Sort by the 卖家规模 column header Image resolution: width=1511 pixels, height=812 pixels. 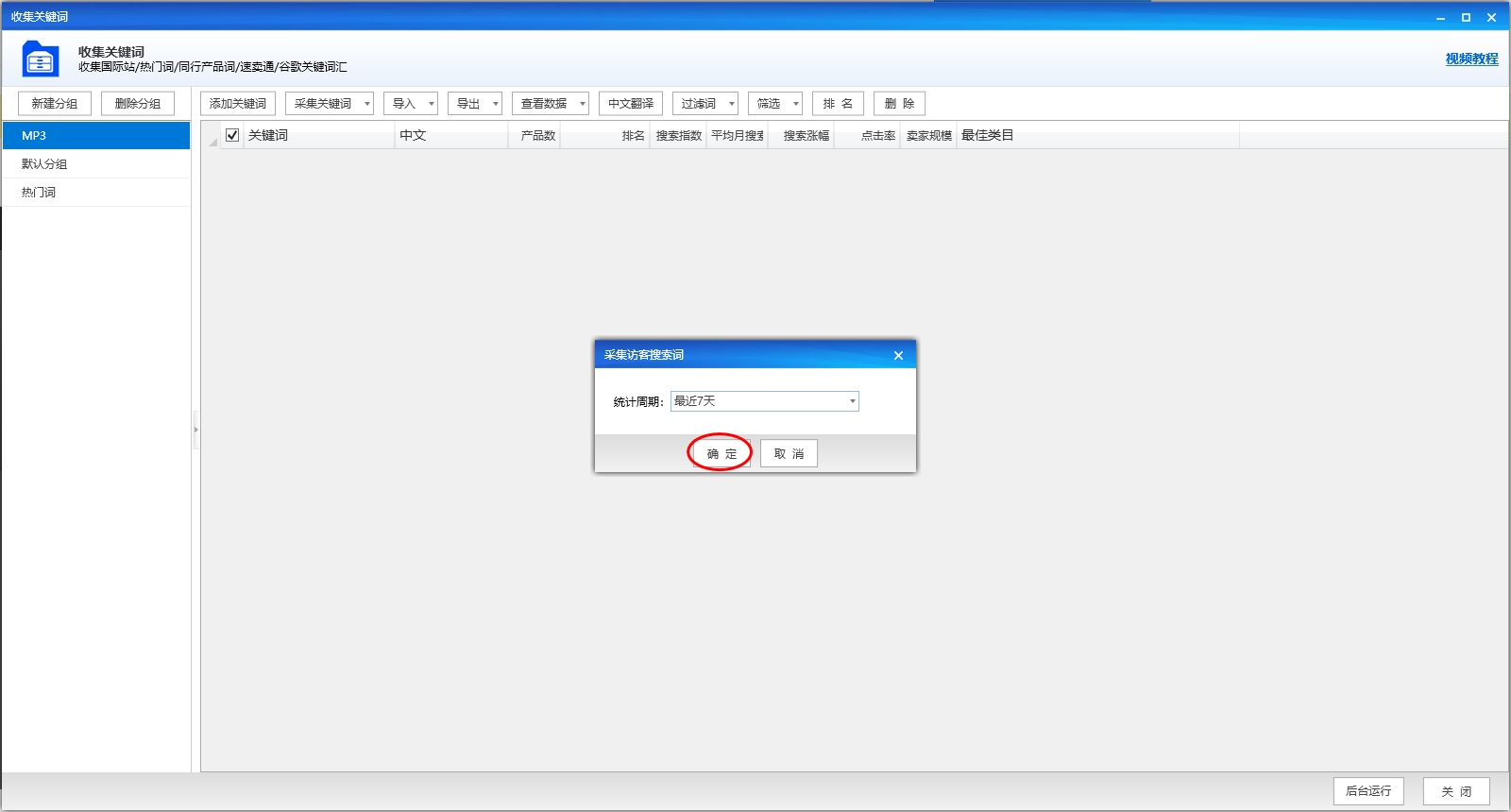coord(928,135)
